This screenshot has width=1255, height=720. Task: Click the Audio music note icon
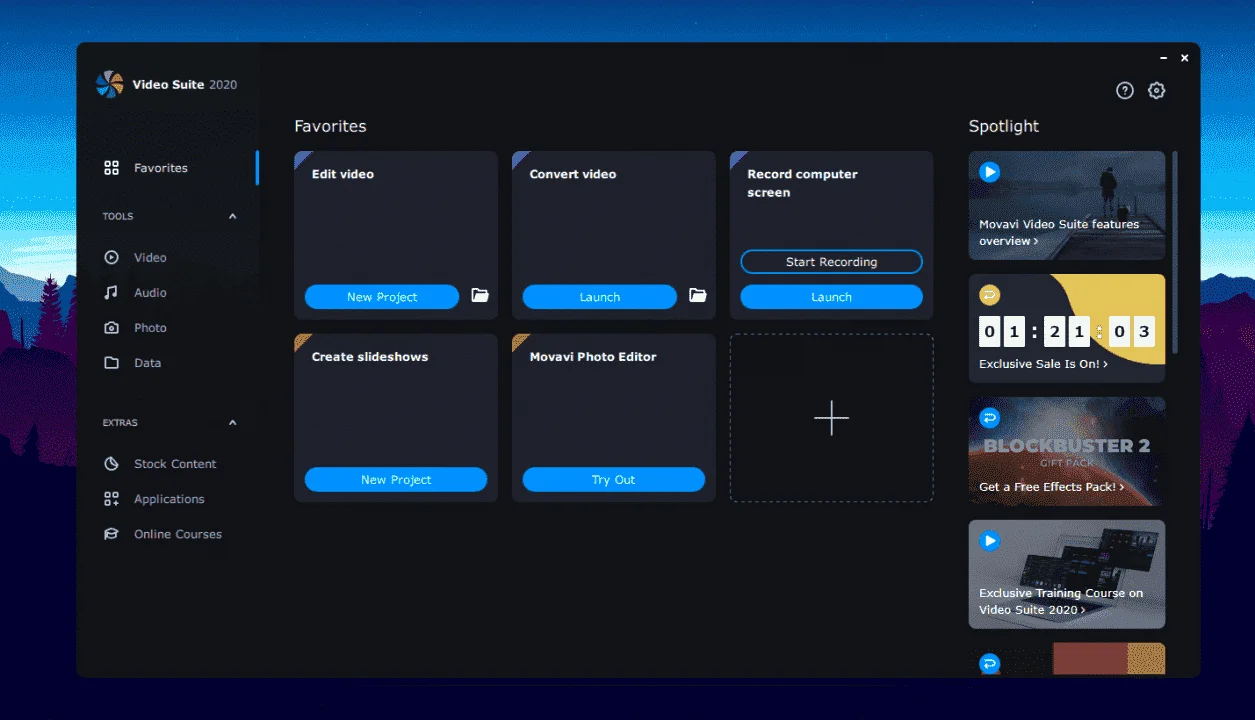112,293
